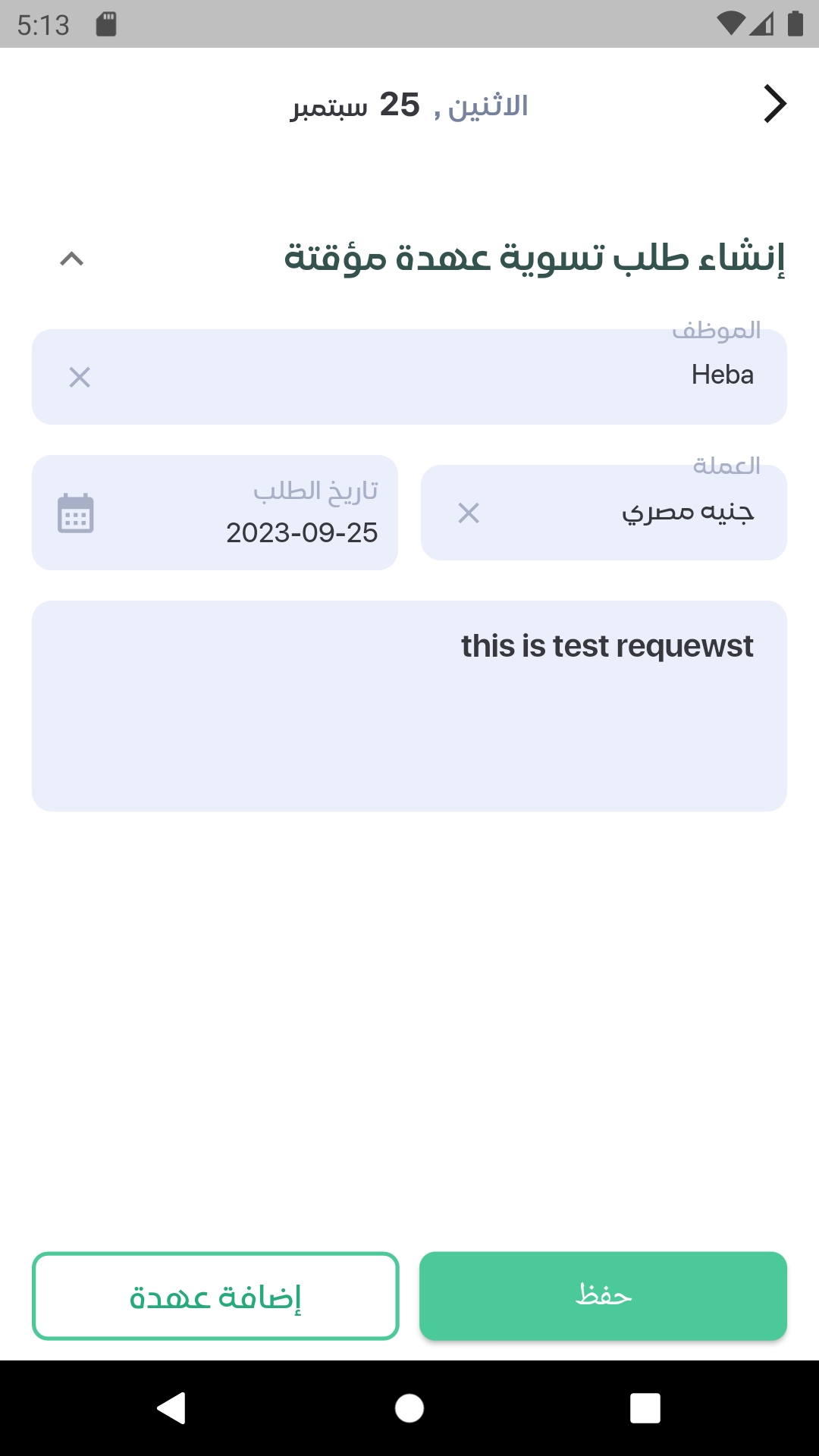Clear the Heba employee selection
Viewport: 819px width, 1456px height.
point(80,377)
